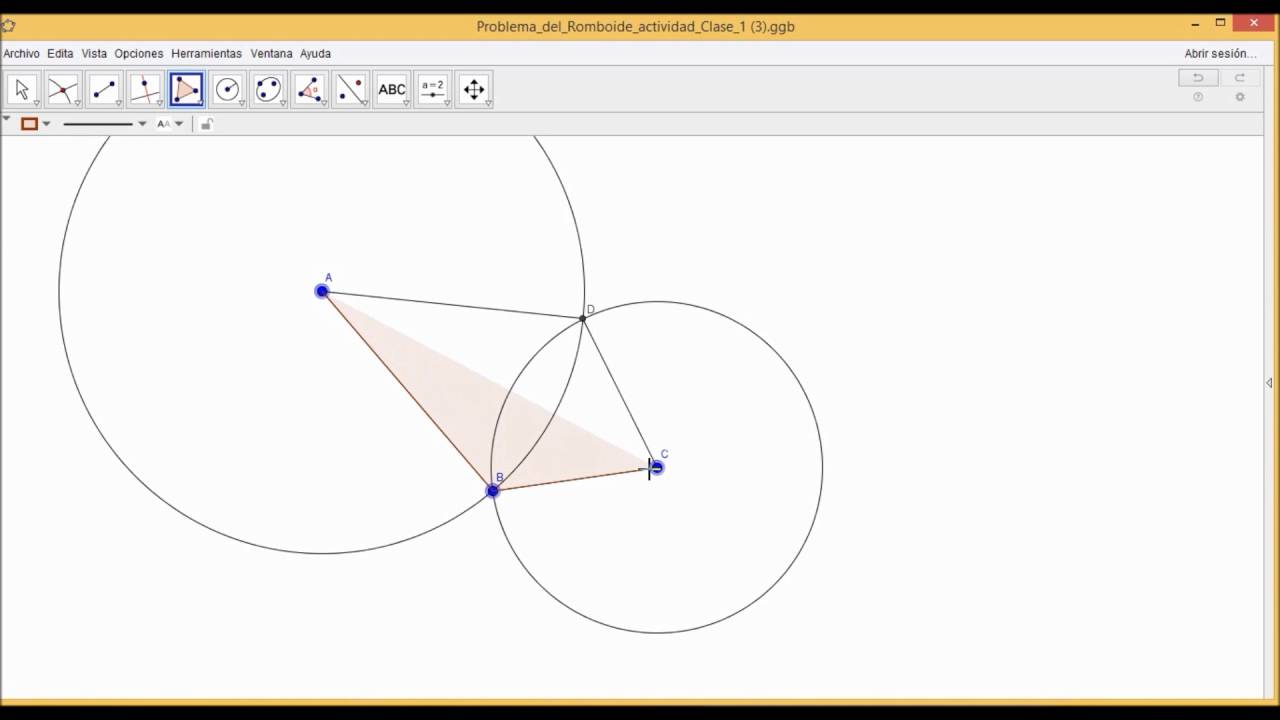Open the Archivo menu
The image size is (1280, 720).
coord(21,54)
